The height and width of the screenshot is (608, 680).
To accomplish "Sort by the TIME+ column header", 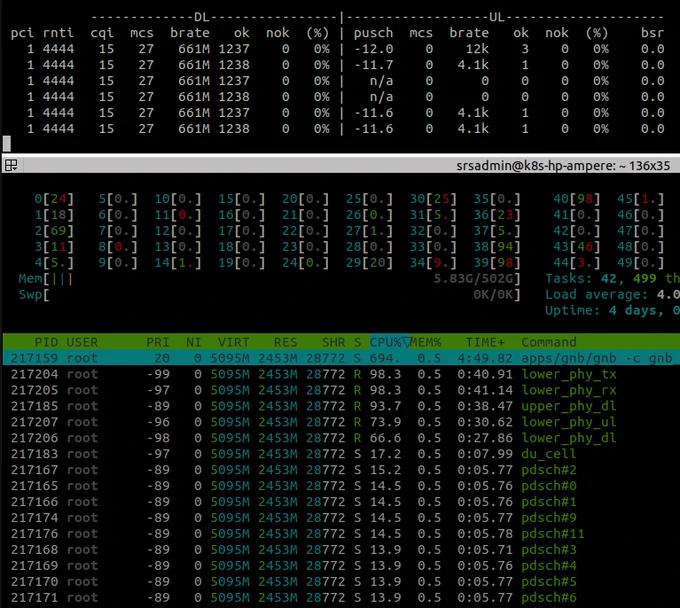I will click(485, 342).
